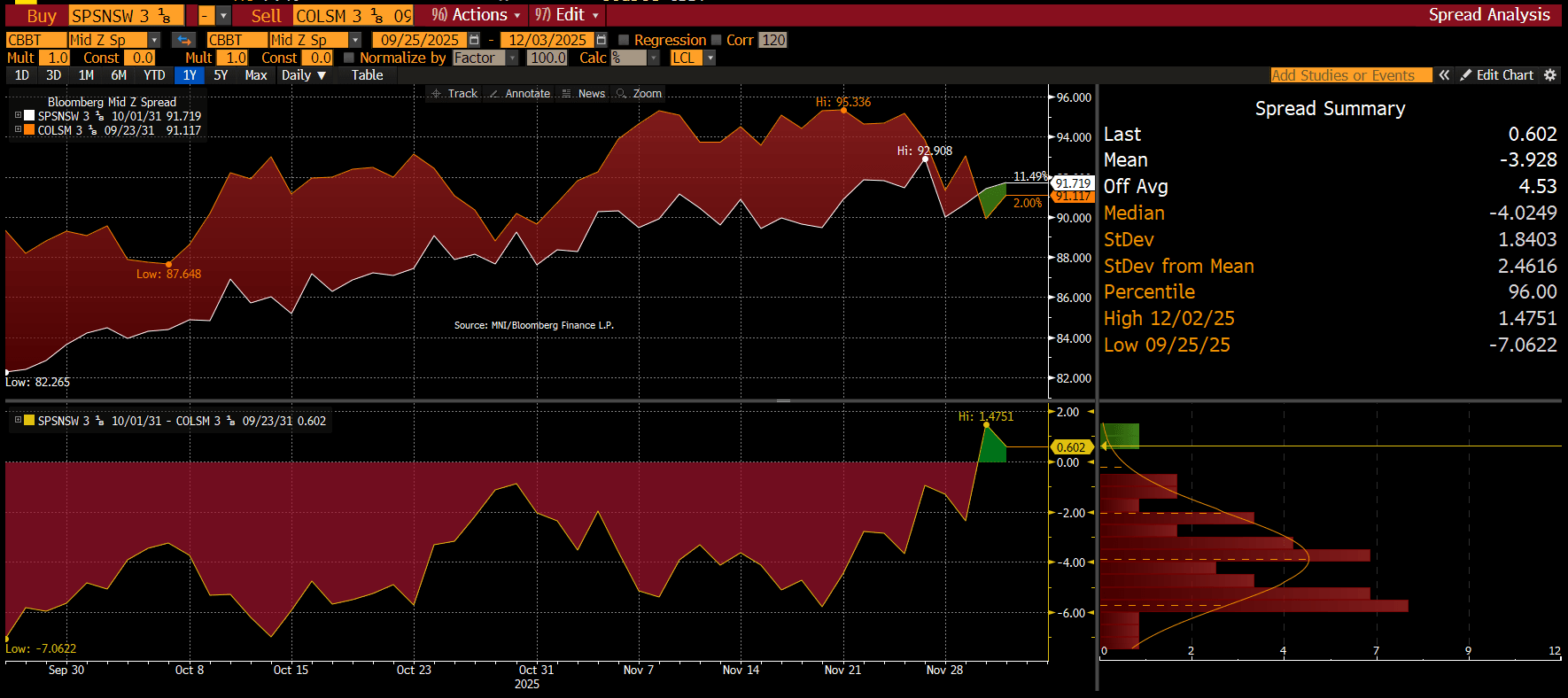
Task: Open the Actions menu
Action: [x=477, y=15]
